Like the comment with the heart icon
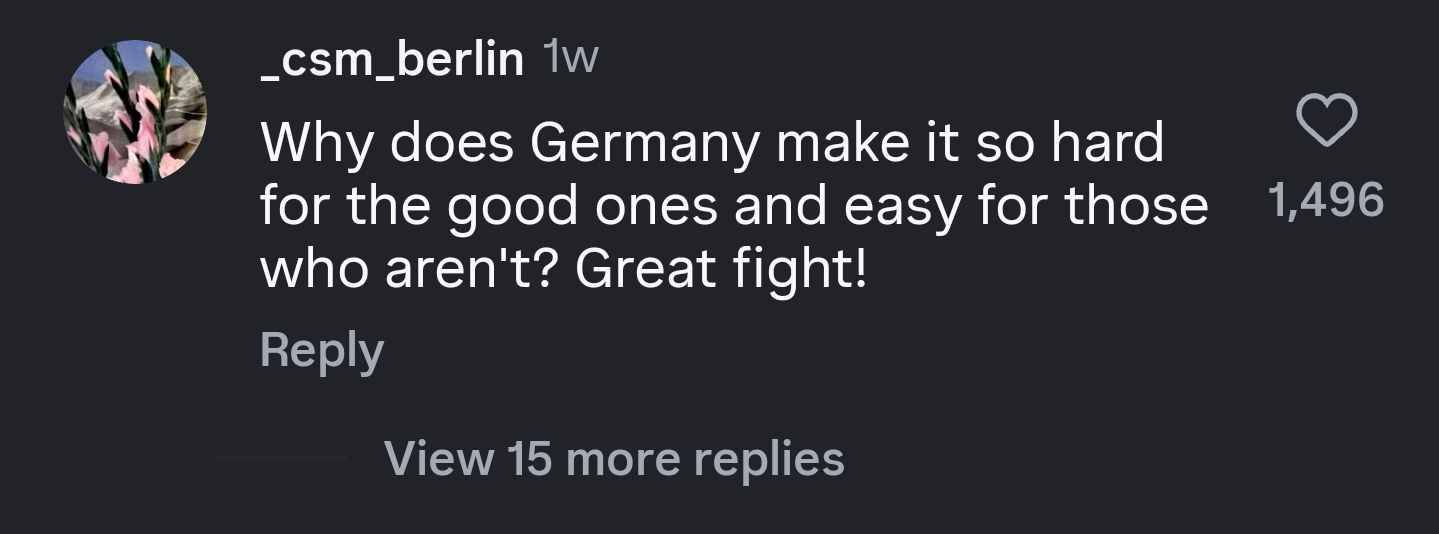 1326,121
